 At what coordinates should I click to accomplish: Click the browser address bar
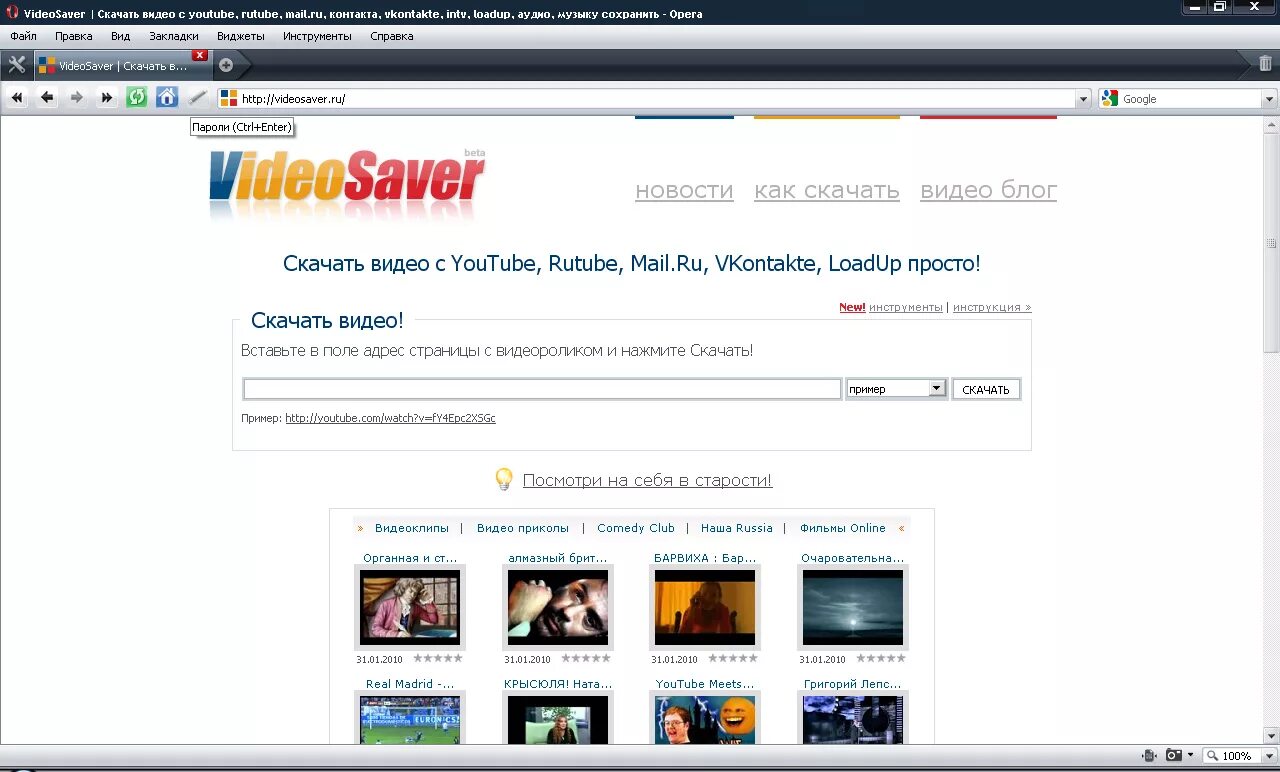pos(656,99)
